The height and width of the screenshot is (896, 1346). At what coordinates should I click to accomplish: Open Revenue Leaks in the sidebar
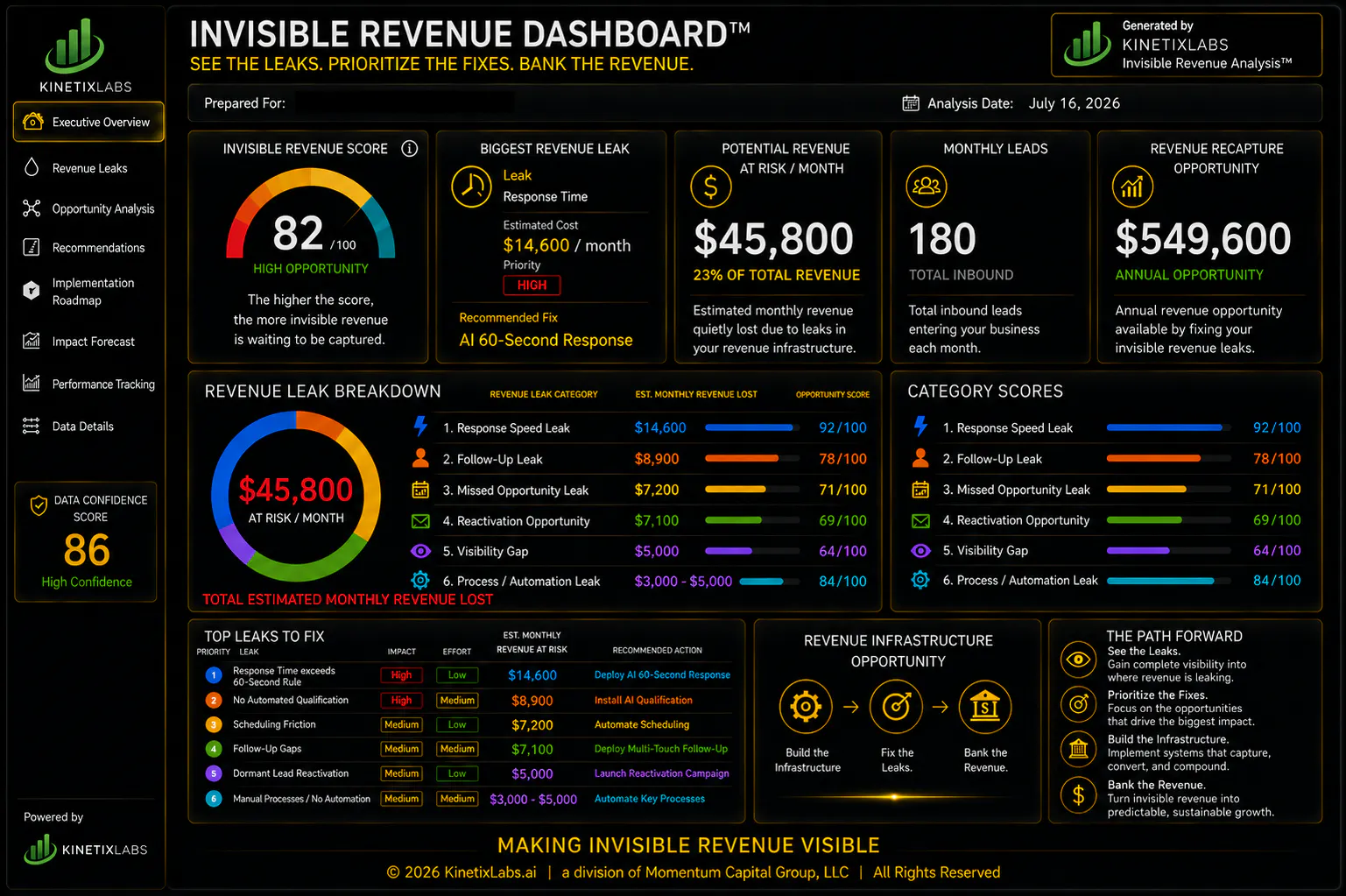88,168
